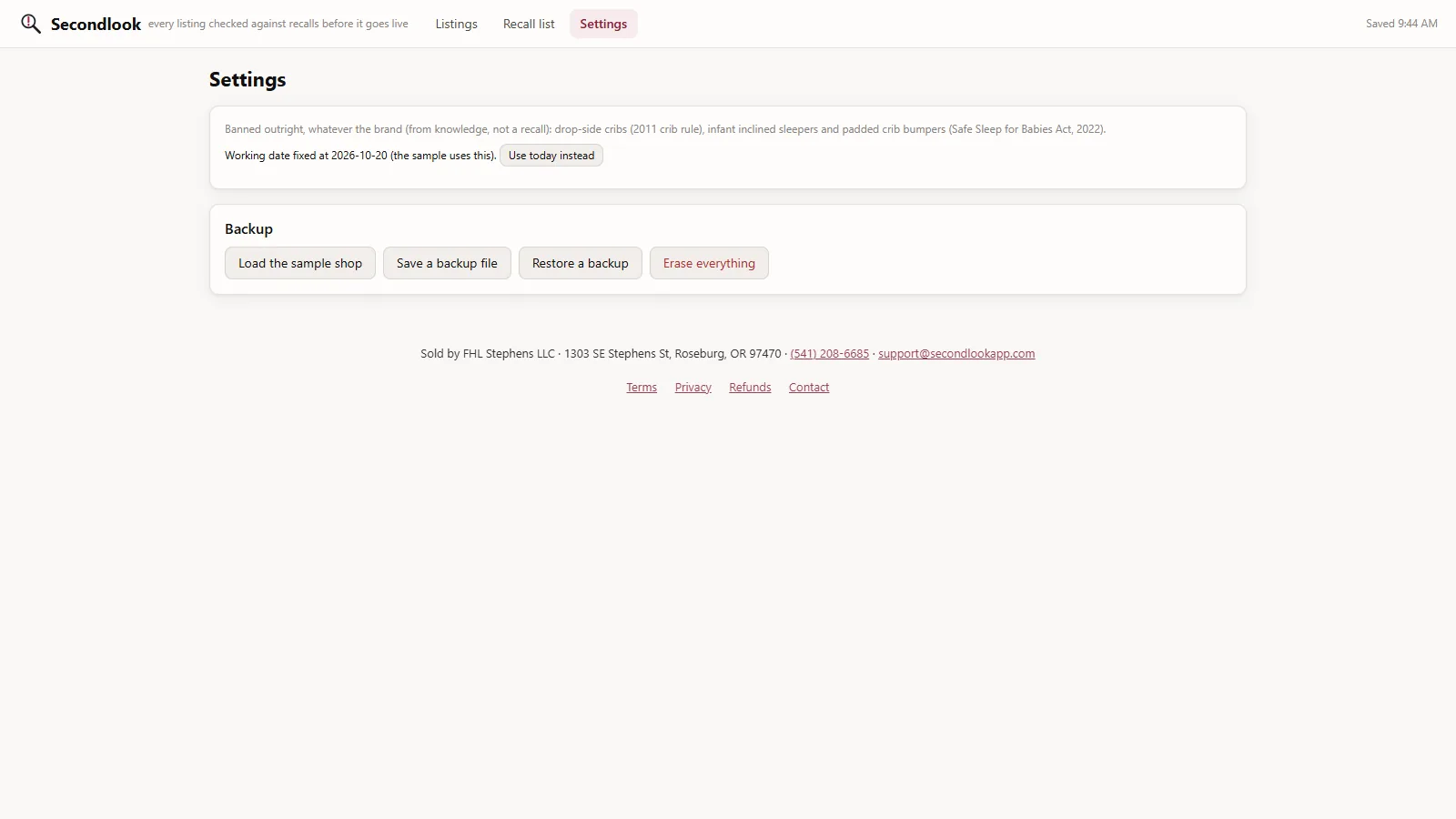
Task: Load the sample shop
Action: [x=300, y=263]
